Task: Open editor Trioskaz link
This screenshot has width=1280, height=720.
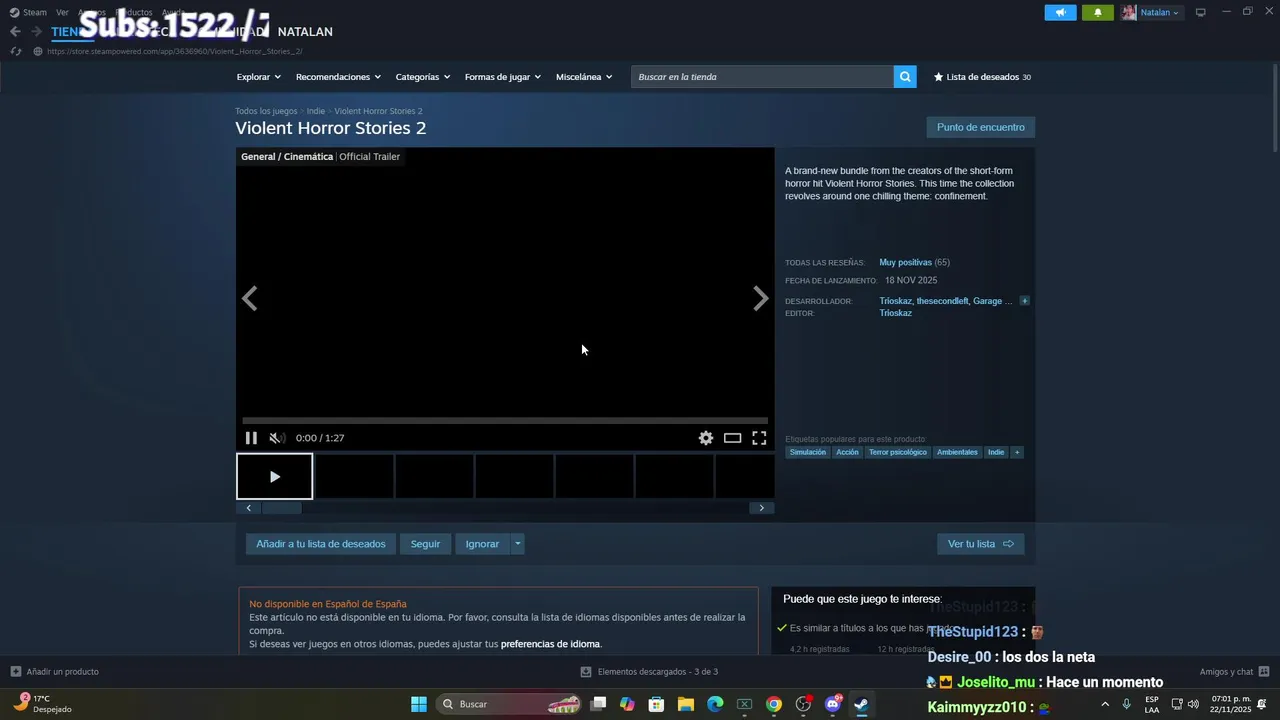Action: (x=896, y=313)
